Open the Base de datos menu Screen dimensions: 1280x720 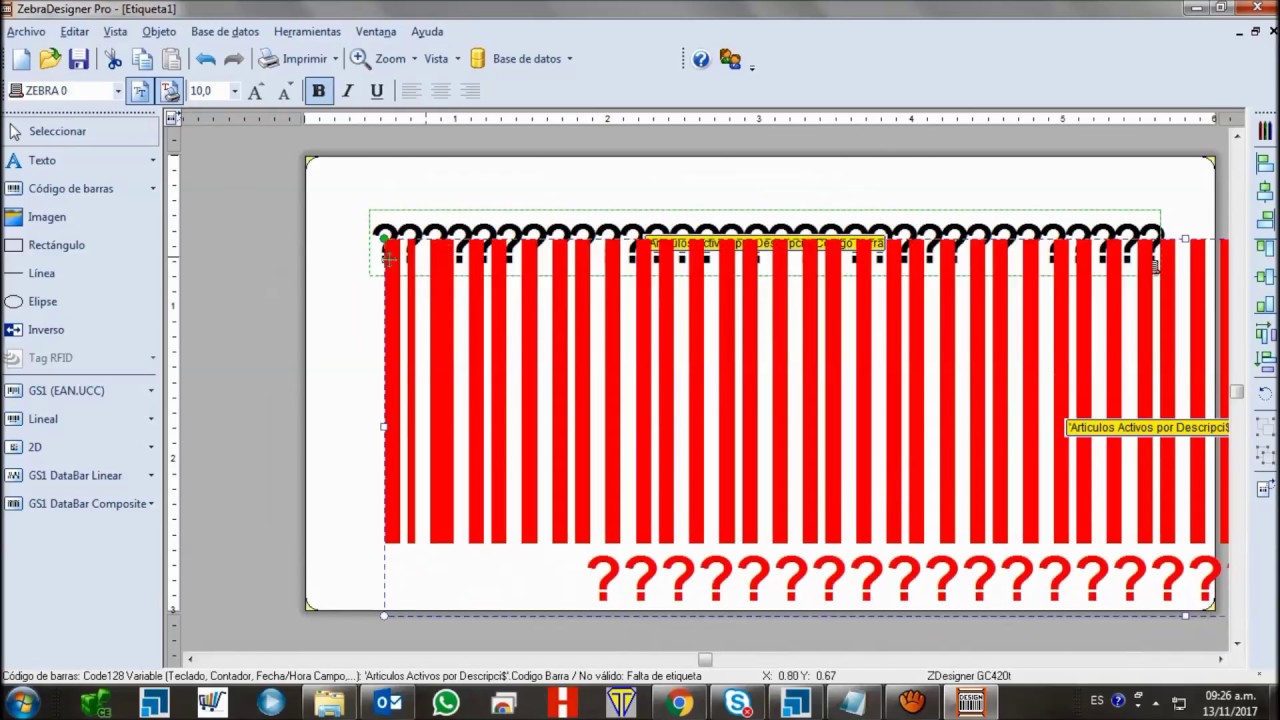click(x=224, y=32)
